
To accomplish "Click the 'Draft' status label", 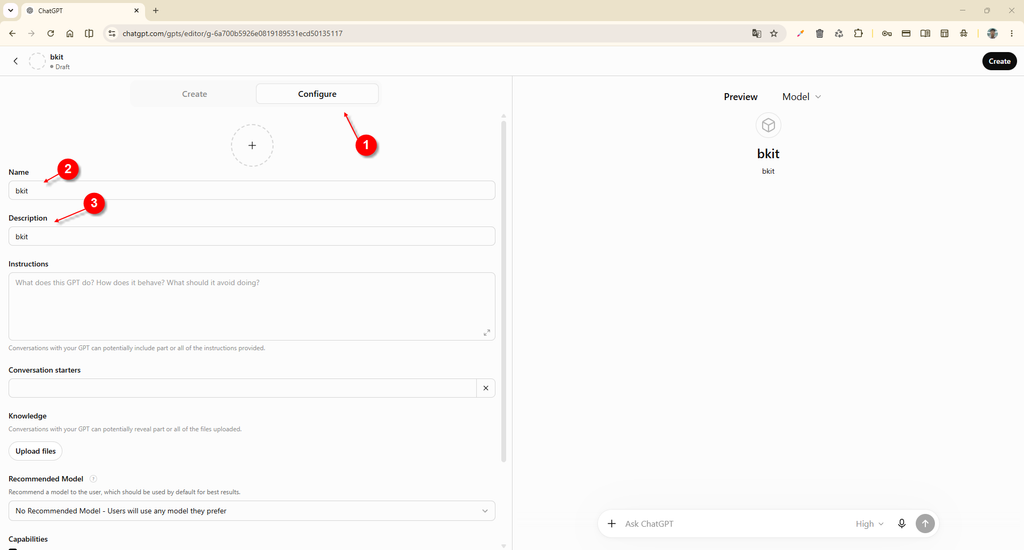I will [x=62, y=67].
